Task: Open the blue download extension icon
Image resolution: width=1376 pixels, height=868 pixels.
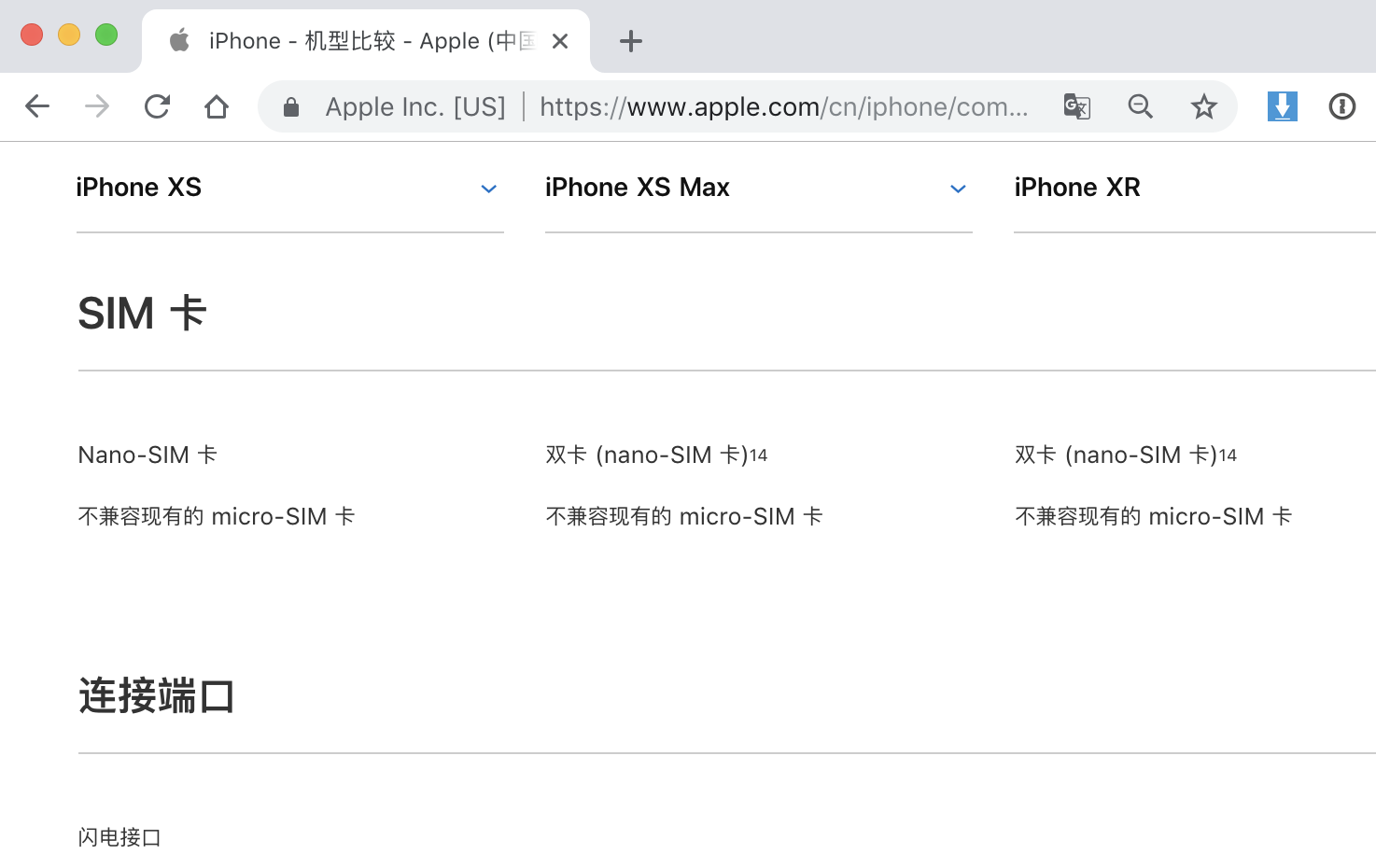Action: point(1283,106)
